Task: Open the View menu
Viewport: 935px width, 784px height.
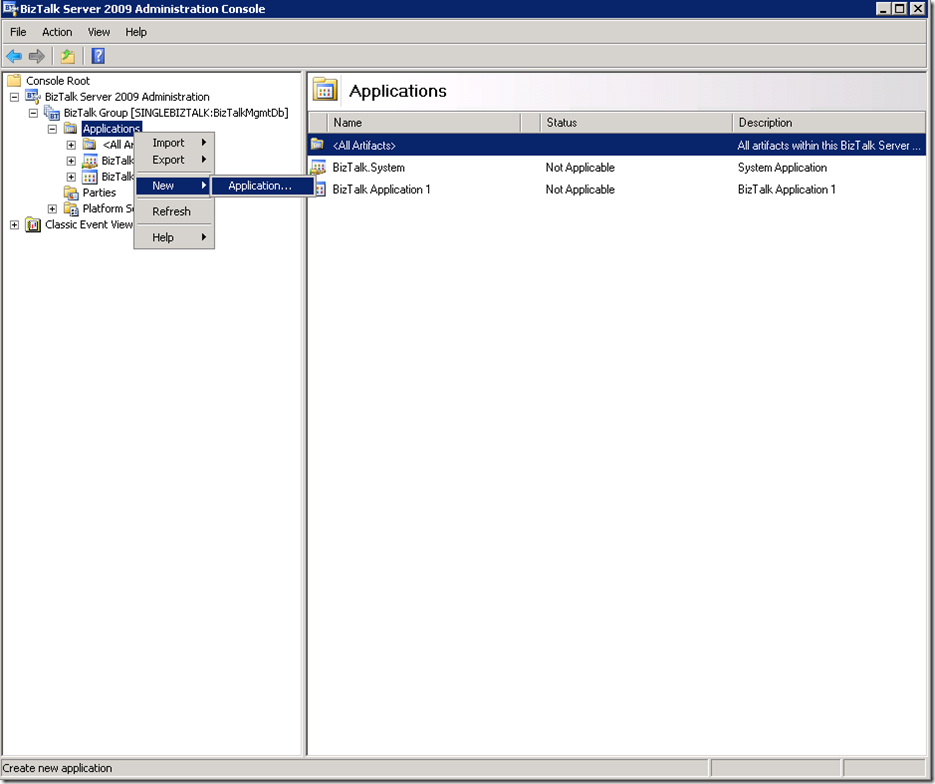Action: [99, 32]
